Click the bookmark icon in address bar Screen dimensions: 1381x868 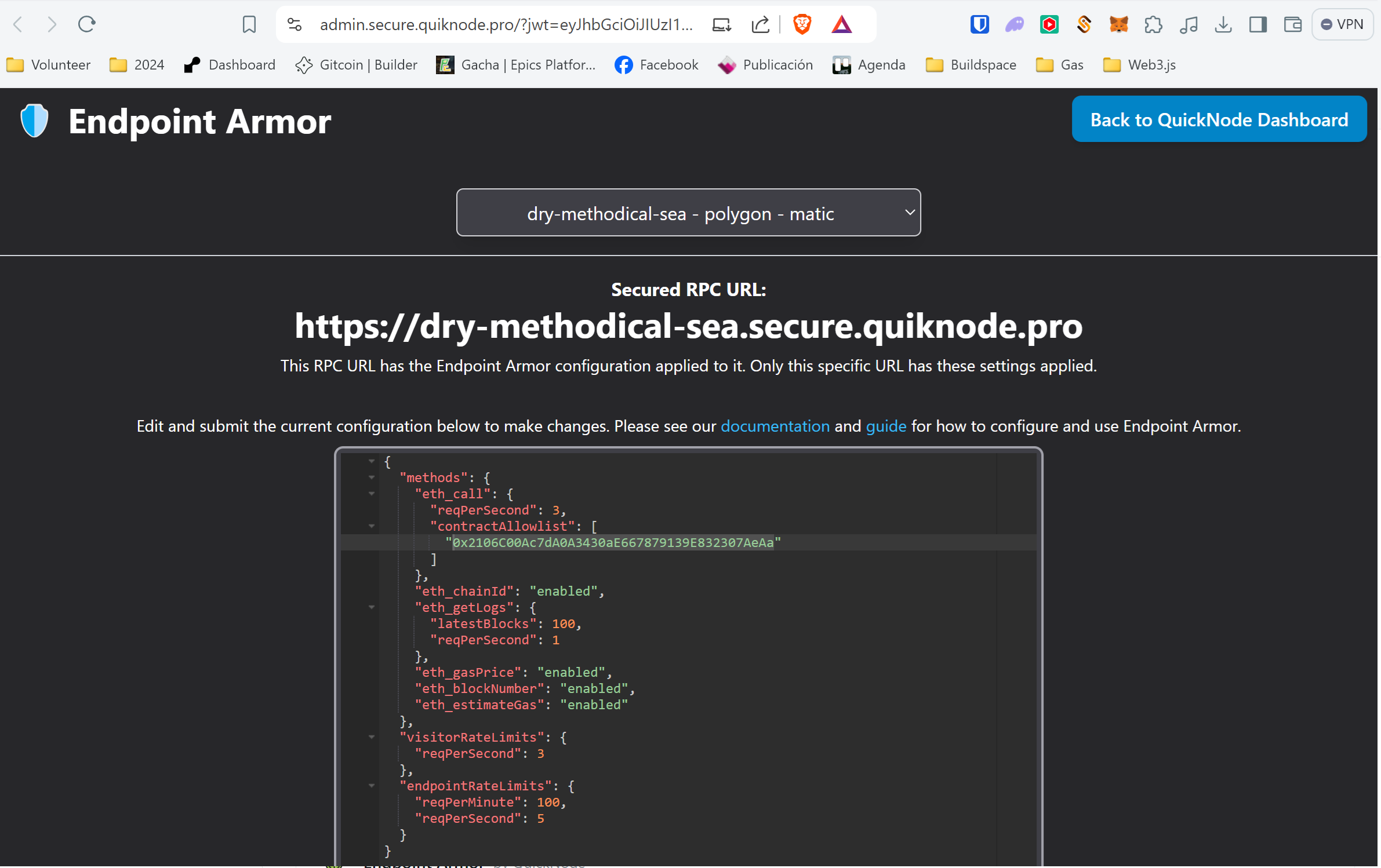tap(248, 25)
